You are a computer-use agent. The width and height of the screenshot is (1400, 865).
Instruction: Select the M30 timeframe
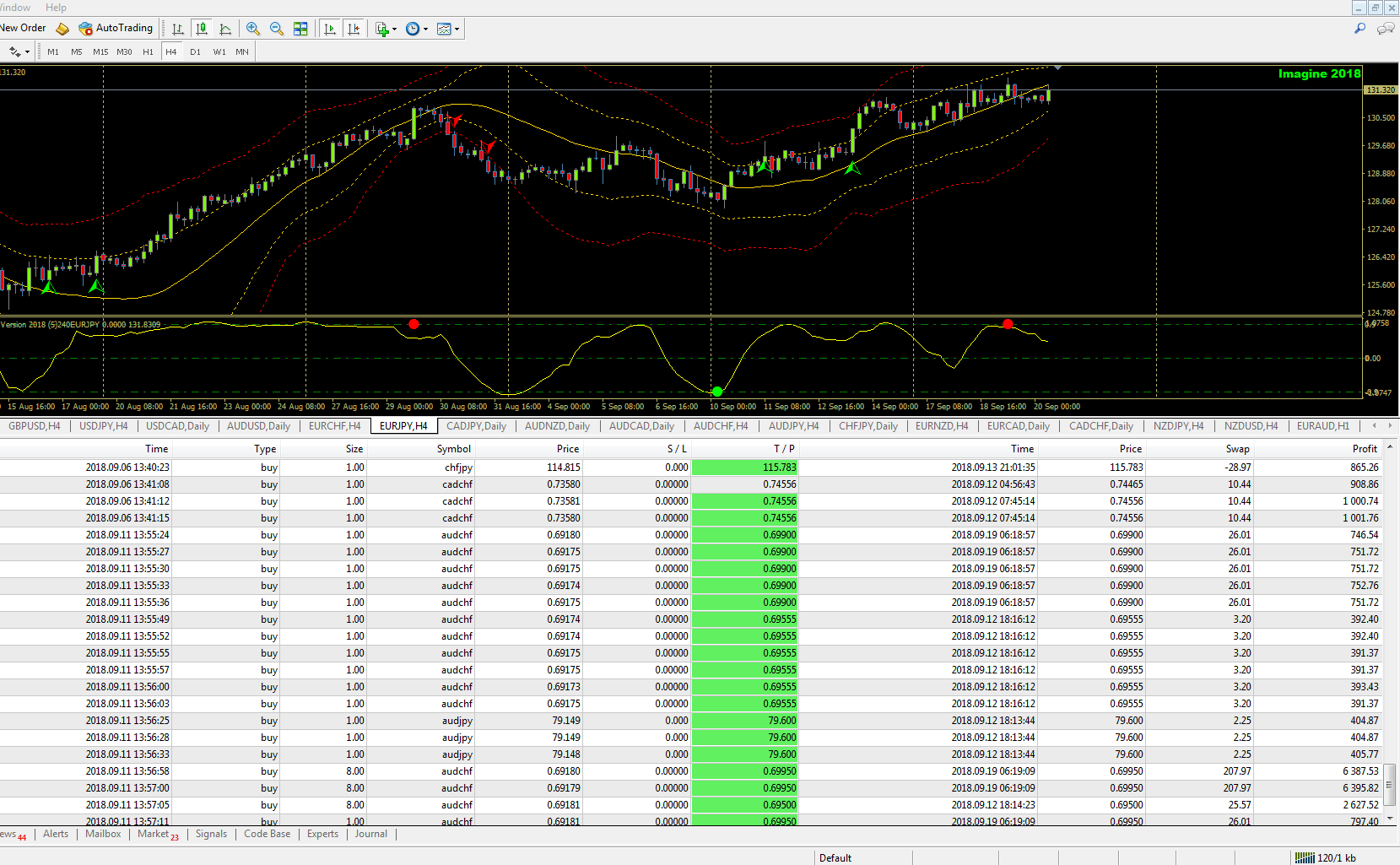[x=124, y=52]
